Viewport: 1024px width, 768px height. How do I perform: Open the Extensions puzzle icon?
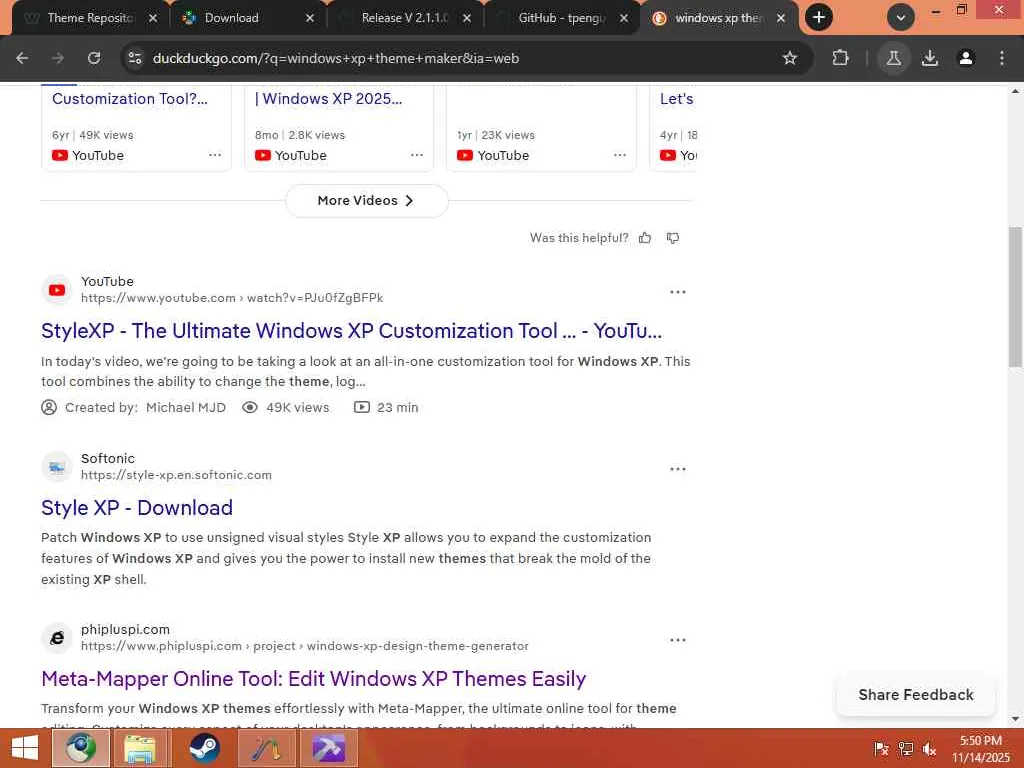coord(840,58)
